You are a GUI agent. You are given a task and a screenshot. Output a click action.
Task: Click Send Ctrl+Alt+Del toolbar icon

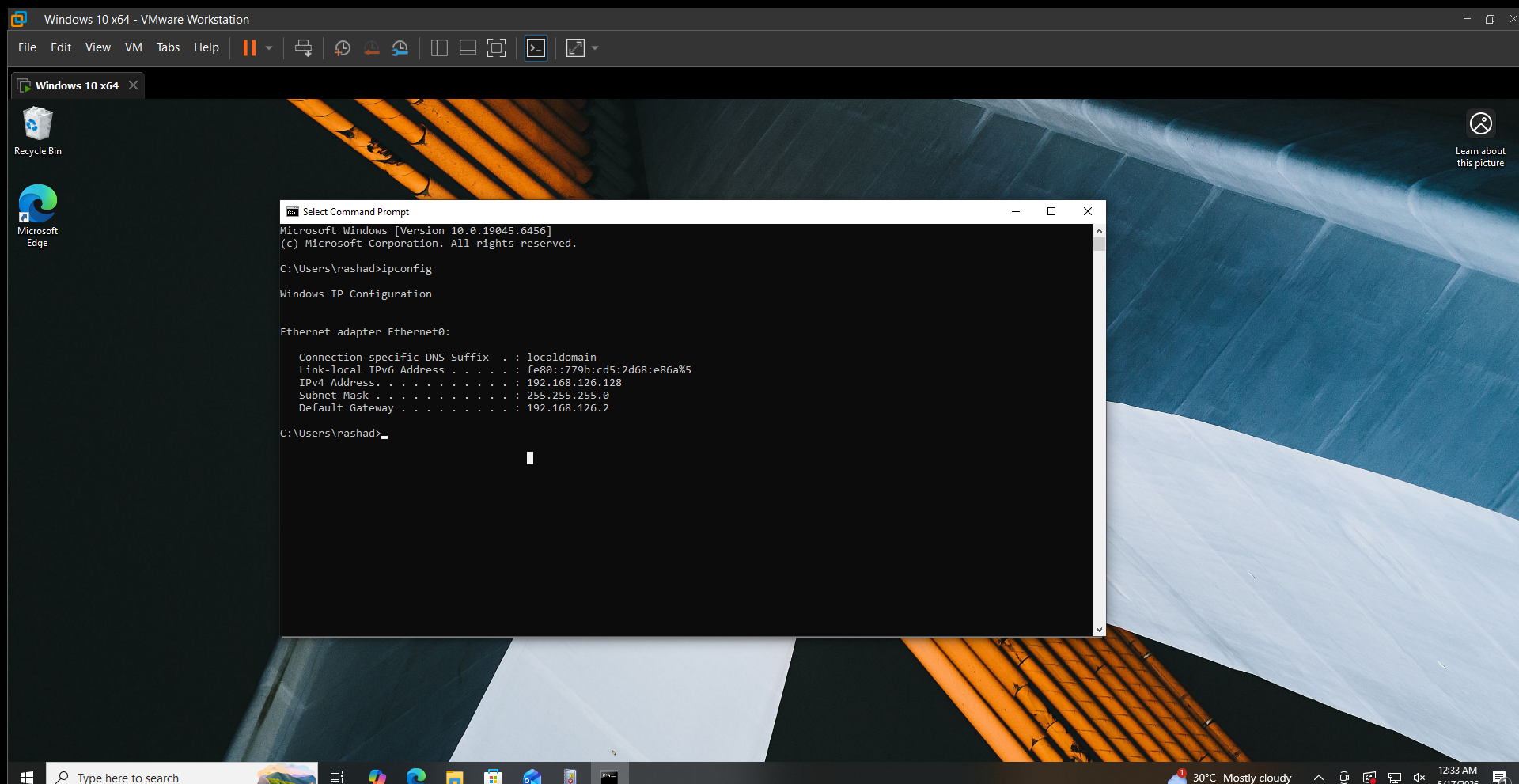tap(303, 48)
